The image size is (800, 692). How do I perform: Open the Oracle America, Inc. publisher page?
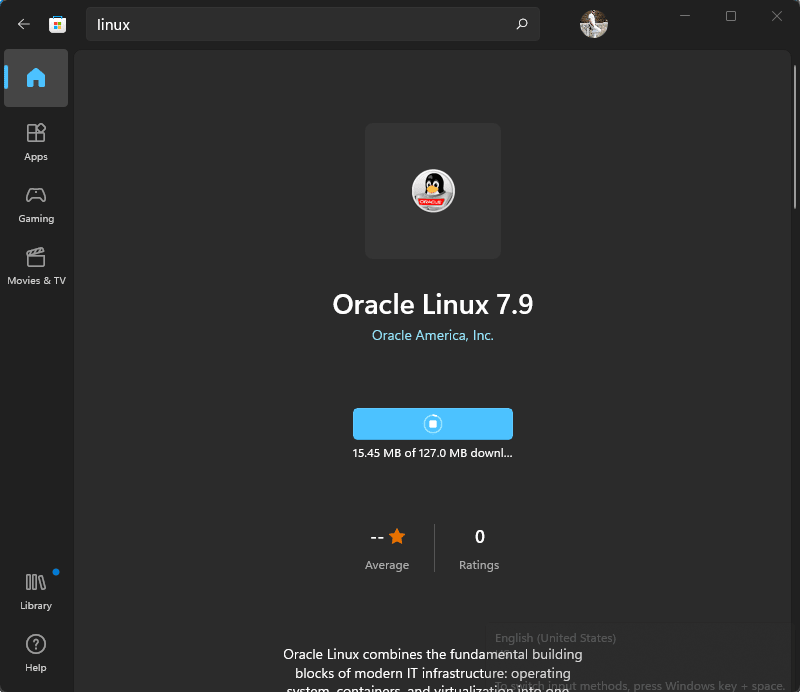432,335
